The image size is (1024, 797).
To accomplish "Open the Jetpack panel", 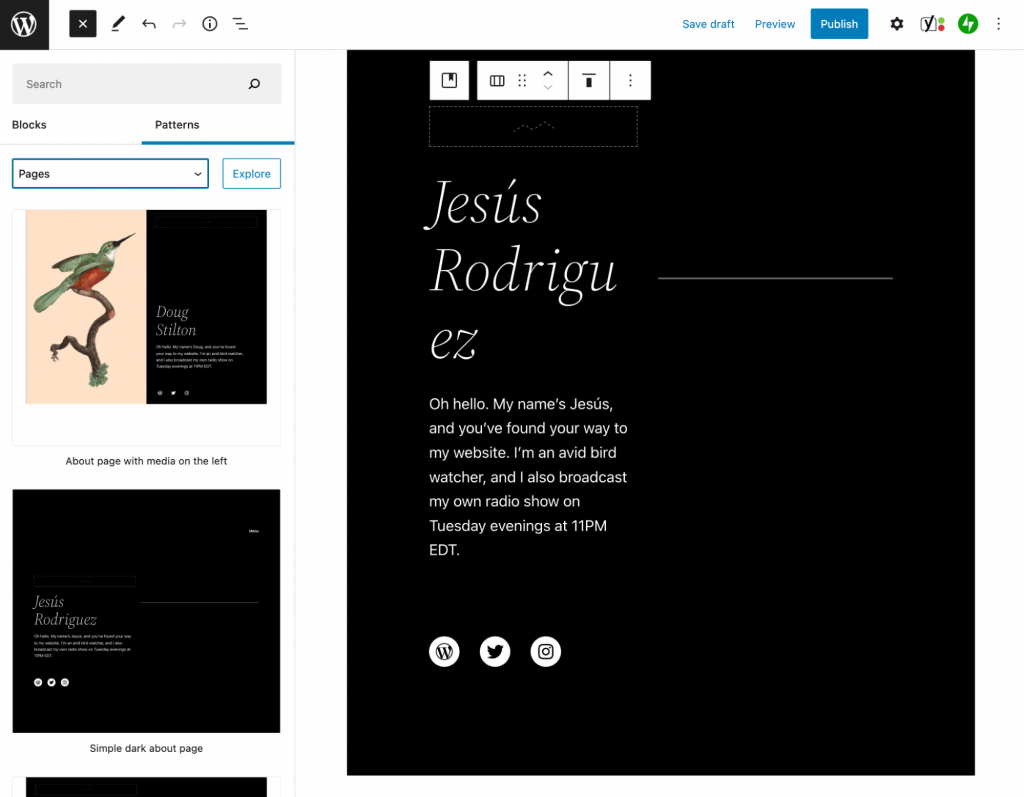I will (x=967, y=24).
